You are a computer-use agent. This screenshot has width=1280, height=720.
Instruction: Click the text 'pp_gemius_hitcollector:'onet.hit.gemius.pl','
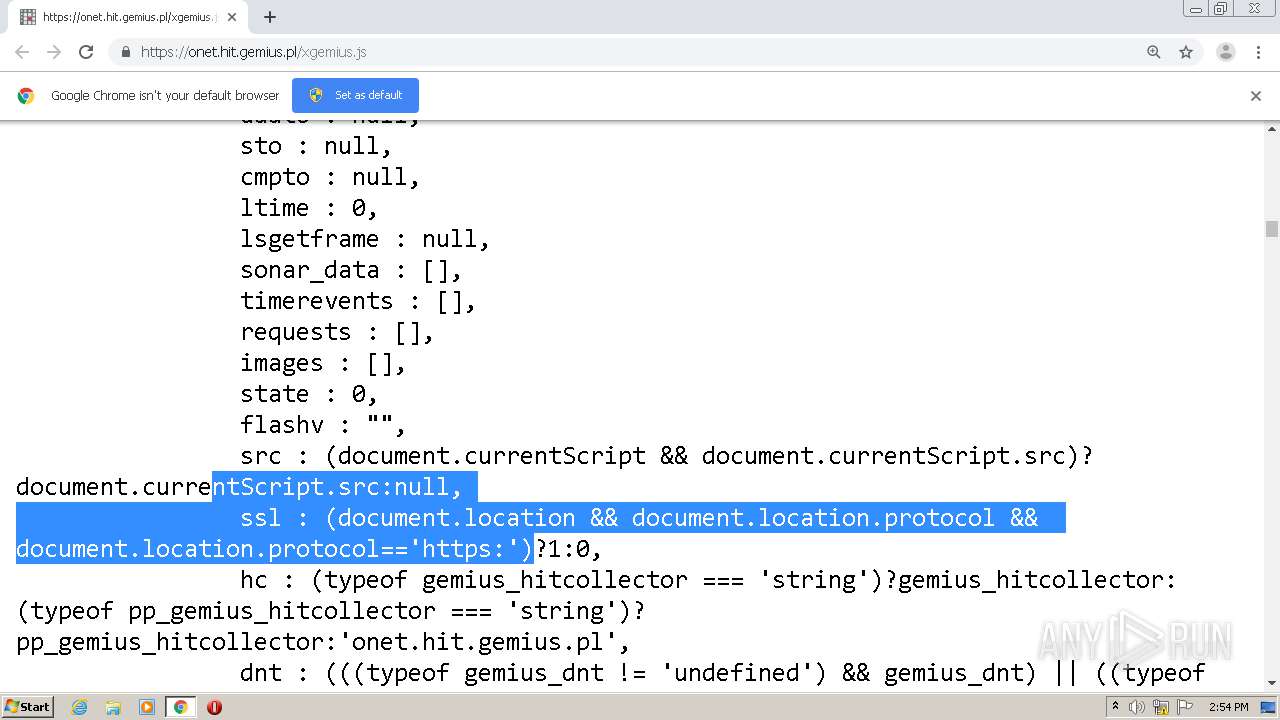click(323, 642)
